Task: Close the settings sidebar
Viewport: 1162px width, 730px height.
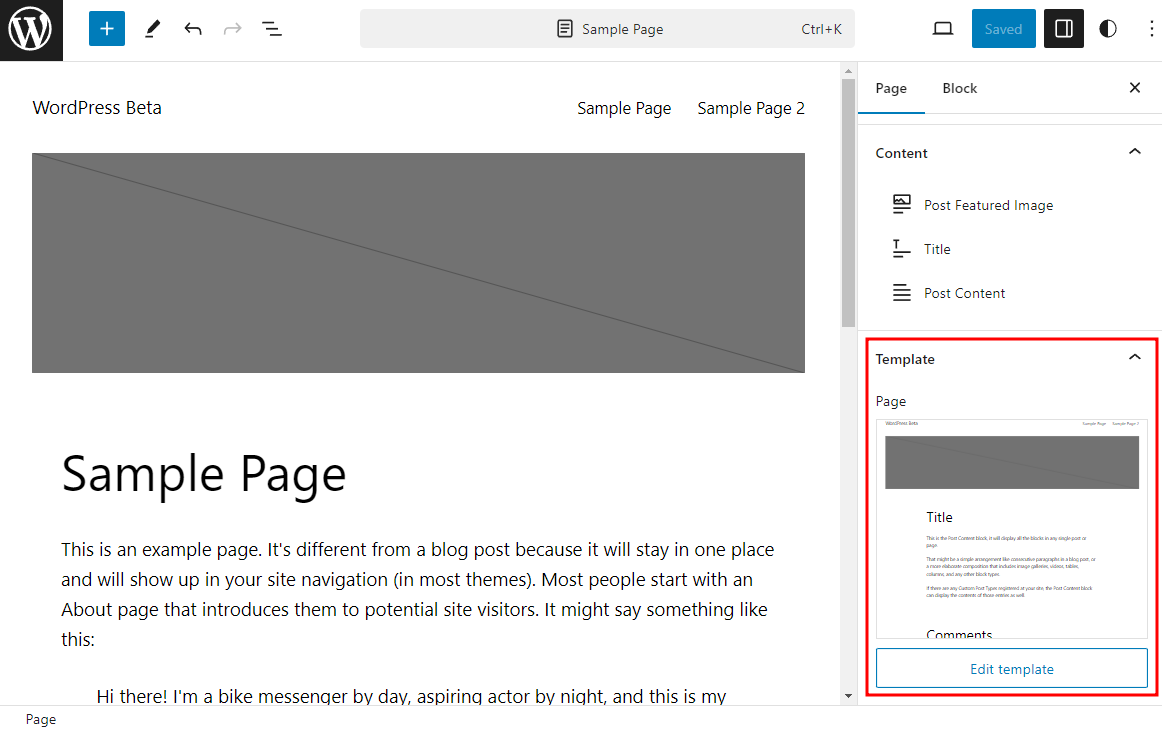Action: (x=1134, y=88)
